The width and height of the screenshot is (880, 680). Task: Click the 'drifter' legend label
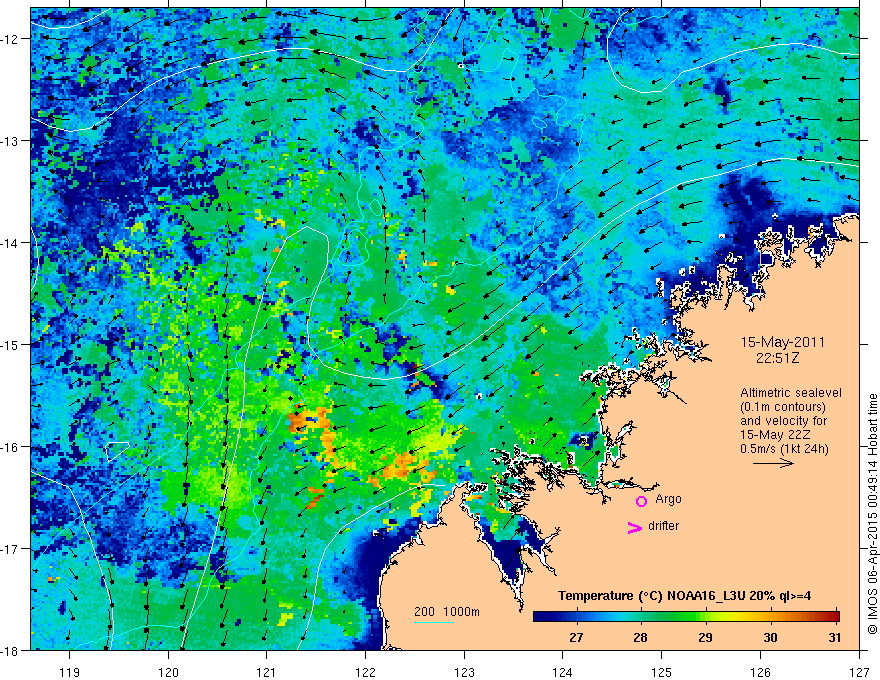click(x=663, y=526)
